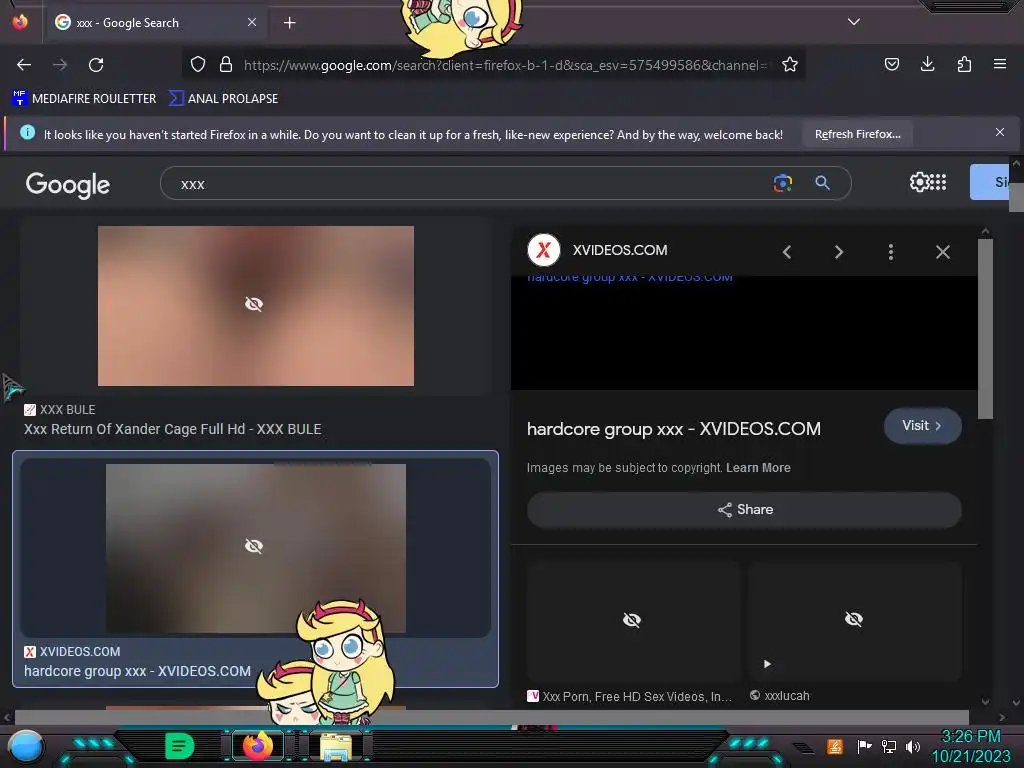Viewport: 1024px width, 768px height.
Task: Click the Share button
Action: click(x=744, y=509)
